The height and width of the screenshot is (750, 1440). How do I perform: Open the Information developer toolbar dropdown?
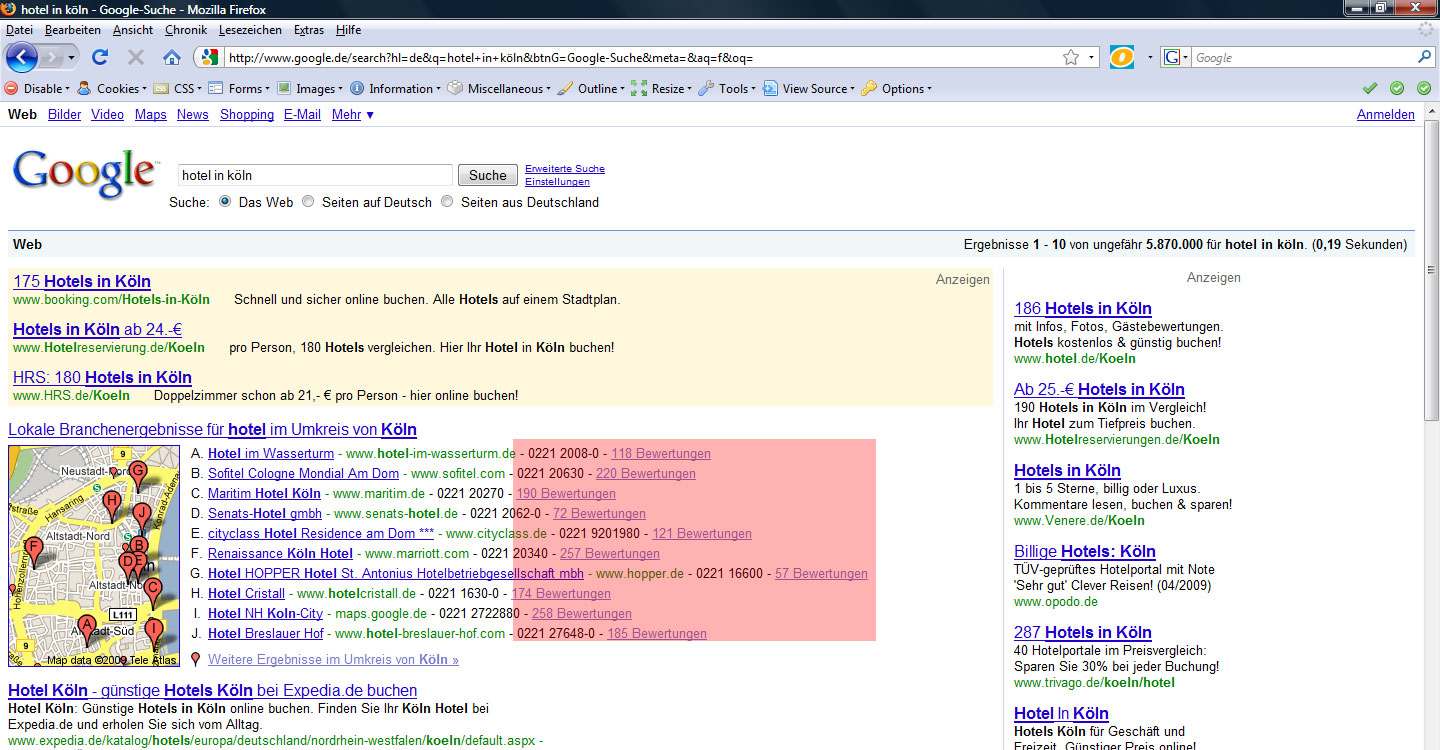click(x=396, y=88)
